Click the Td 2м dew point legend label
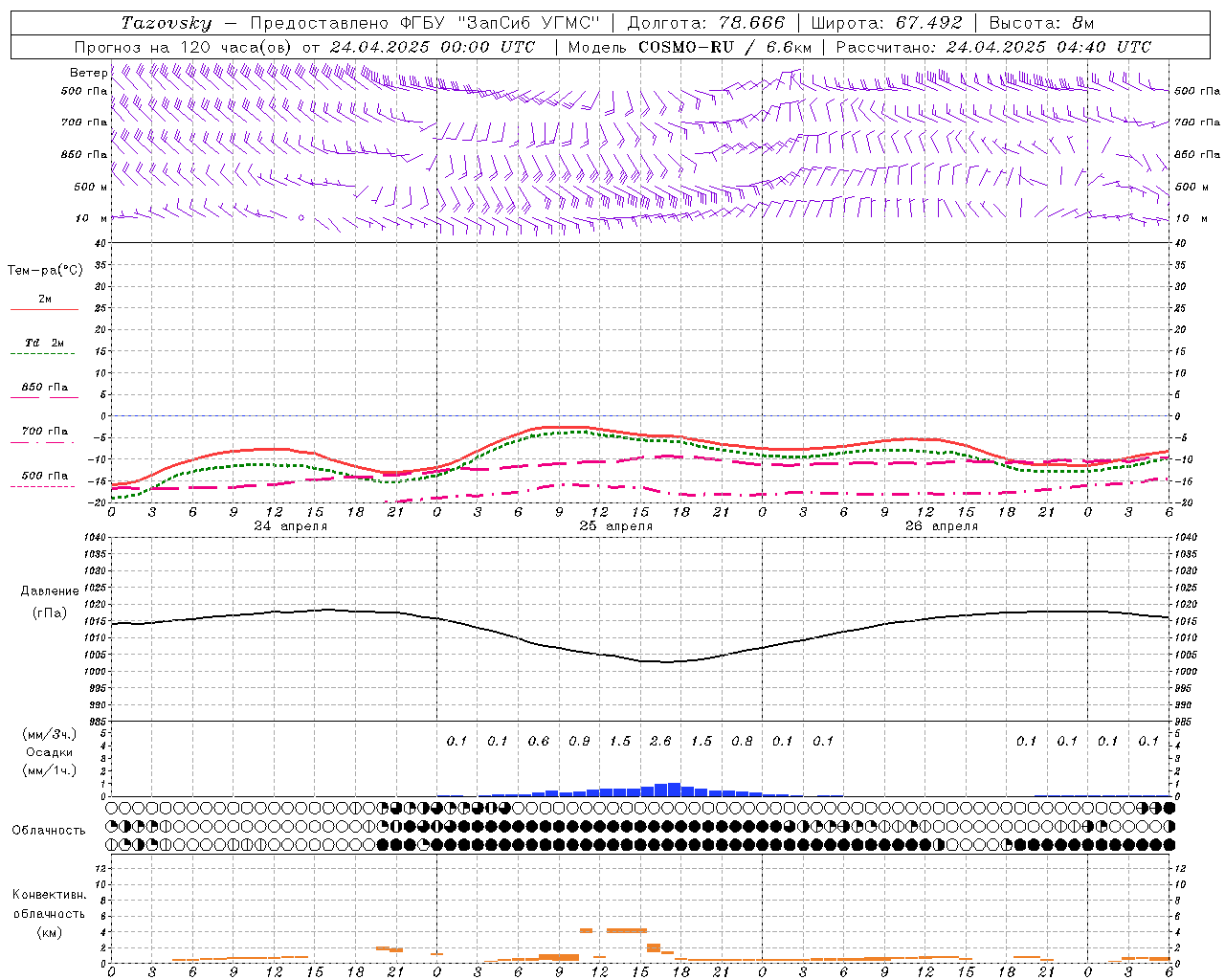Image resolution: width=1225 pixels, height=980 pixels. point(44,343)
